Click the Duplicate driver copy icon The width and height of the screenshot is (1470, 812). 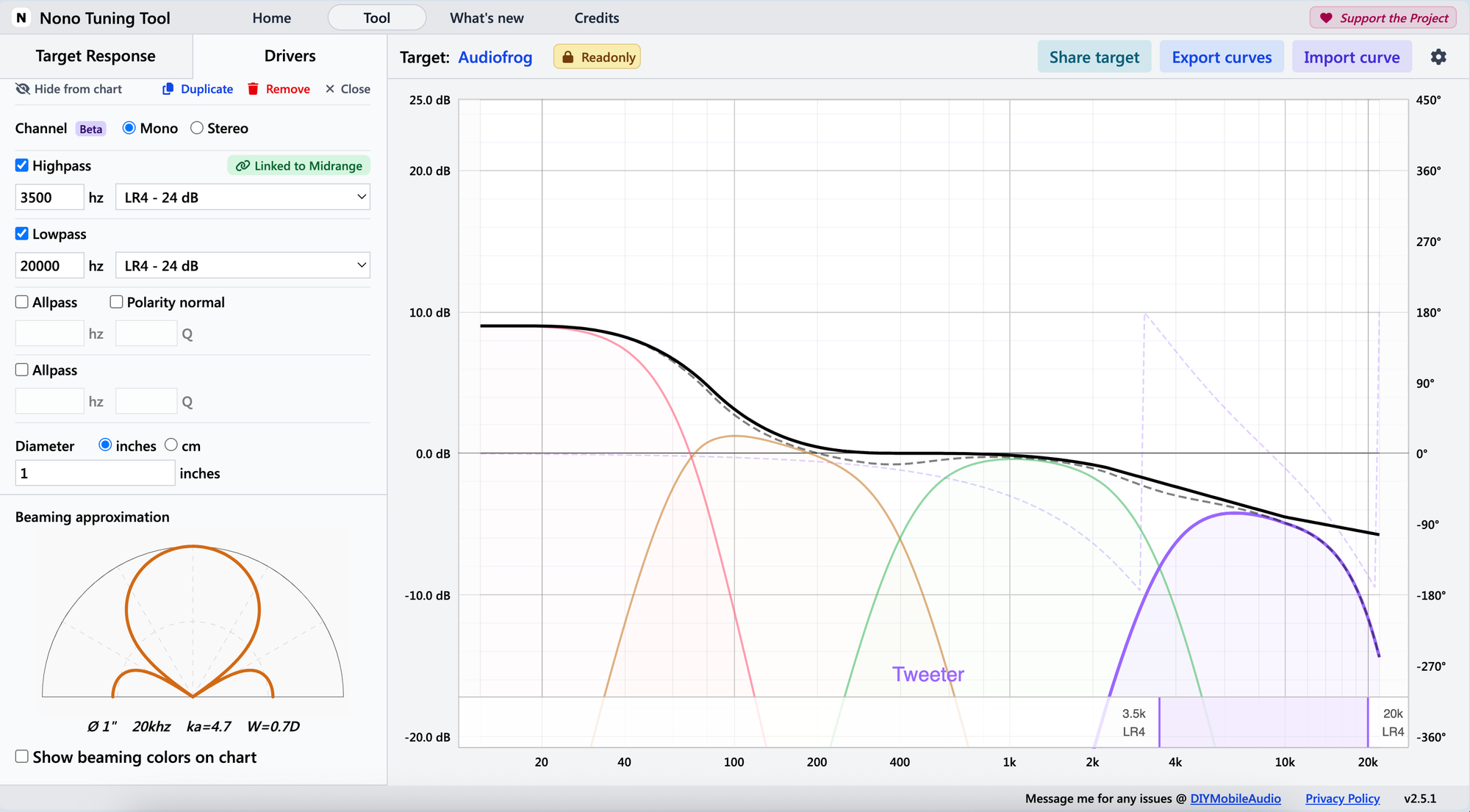pyautogui.click(x=168, y=89)
